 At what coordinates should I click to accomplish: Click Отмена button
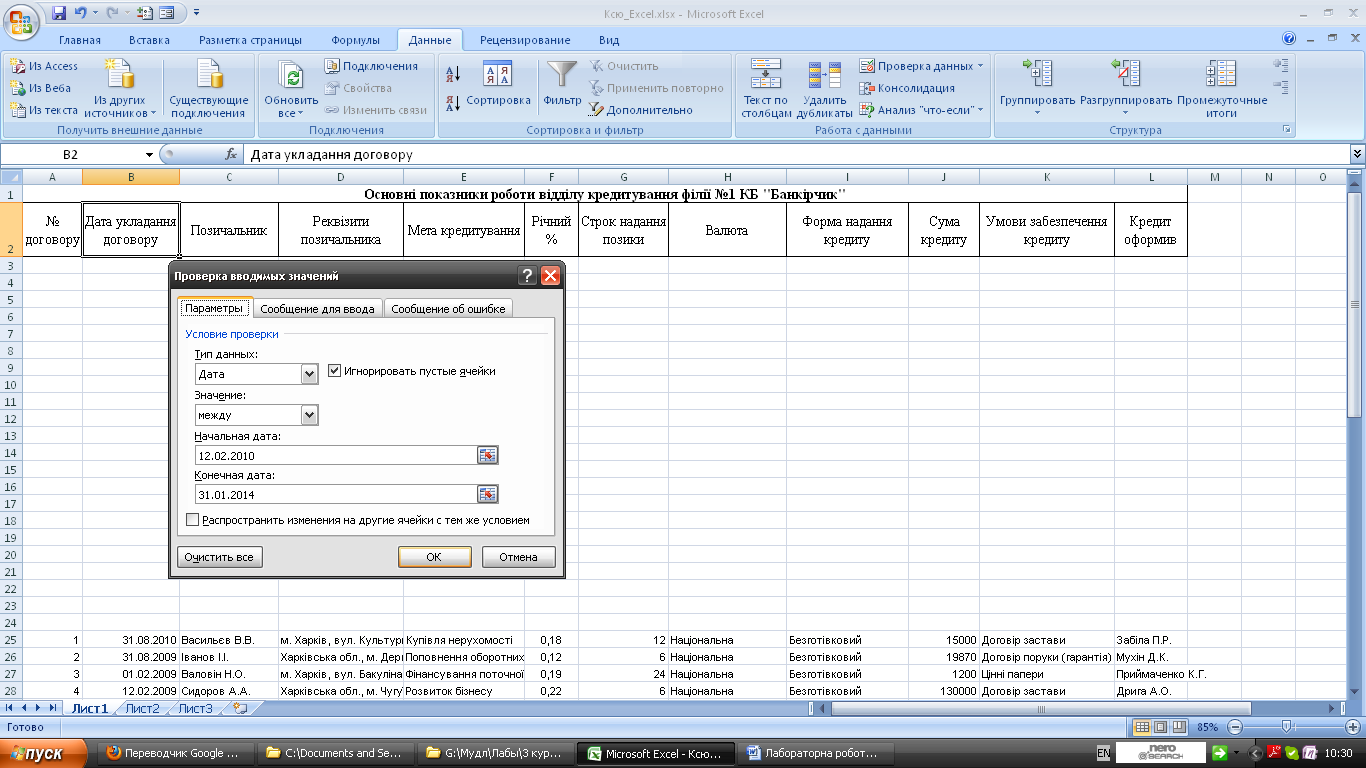pos(518,557)
